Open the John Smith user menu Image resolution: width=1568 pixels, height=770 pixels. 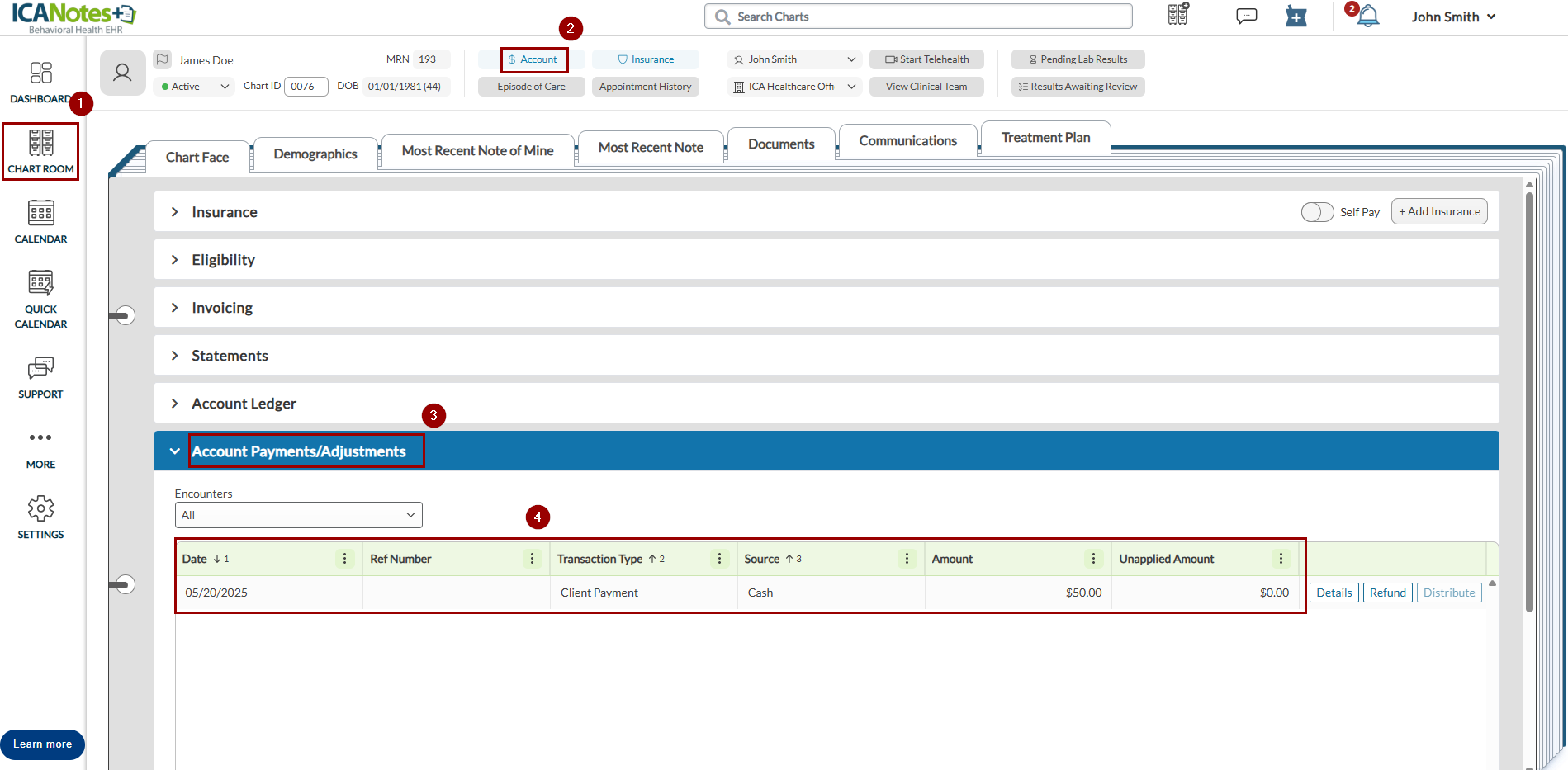(1453, 17)
